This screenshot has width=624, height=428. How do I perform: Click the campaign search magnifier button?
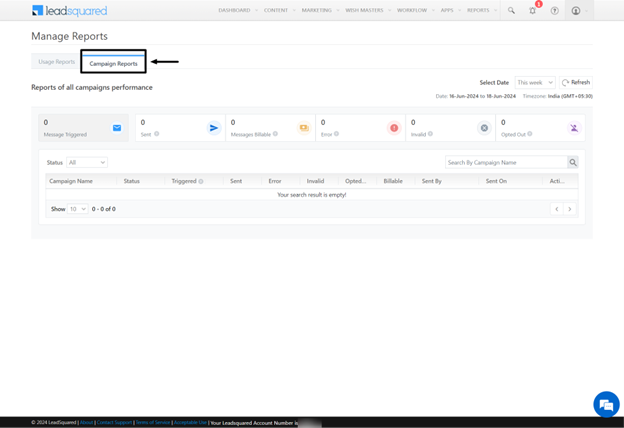[573, 162]
